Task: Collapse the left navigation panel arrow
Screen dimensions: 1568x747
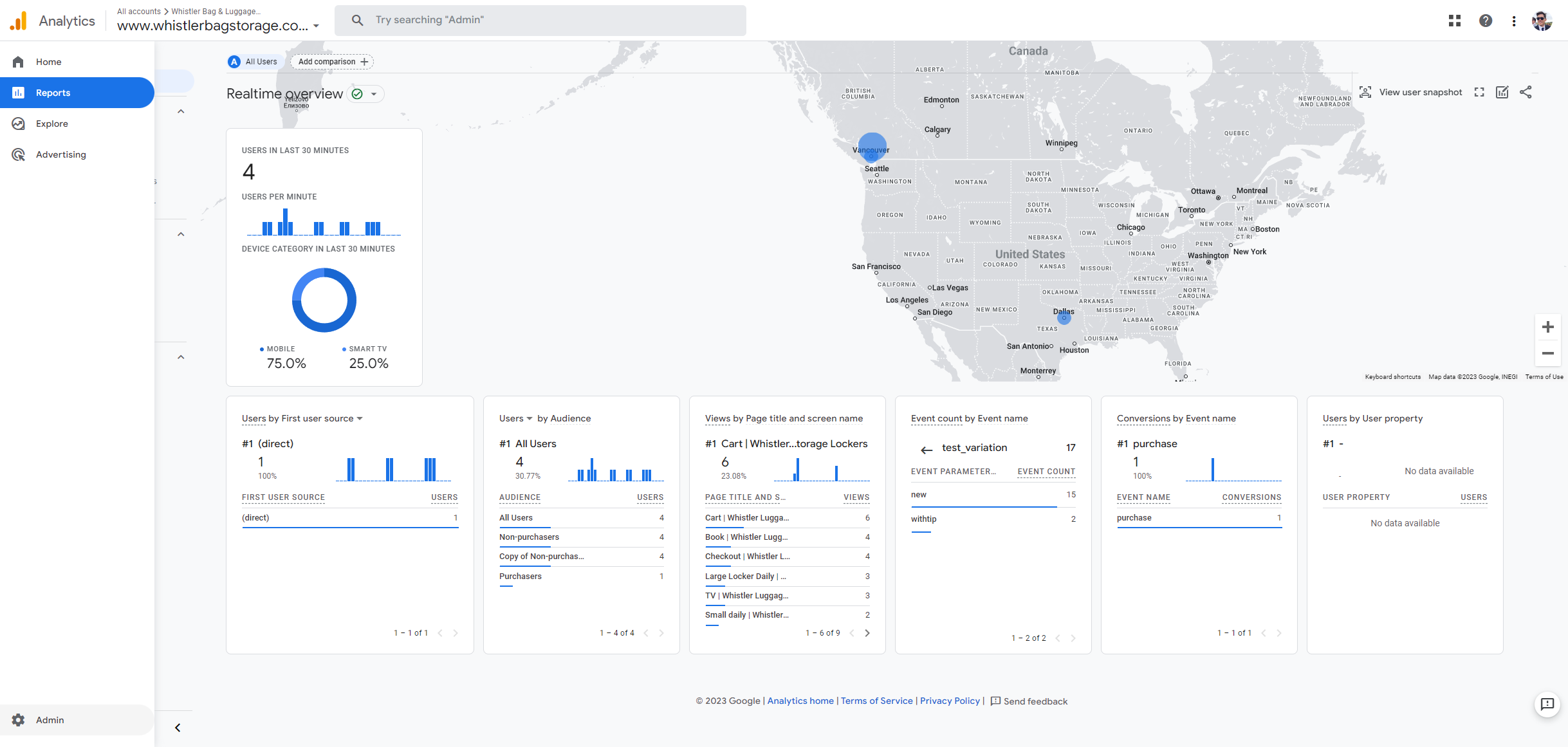Action: [178, 728]
